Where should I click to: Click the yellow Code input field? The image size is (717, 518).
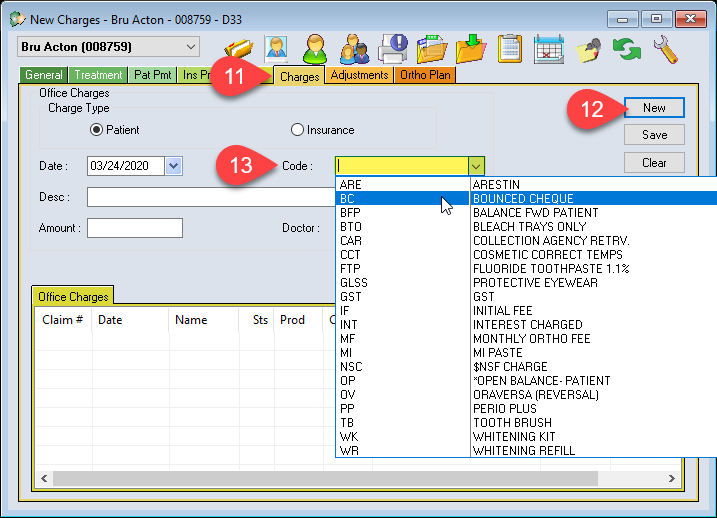pos(402,166)
